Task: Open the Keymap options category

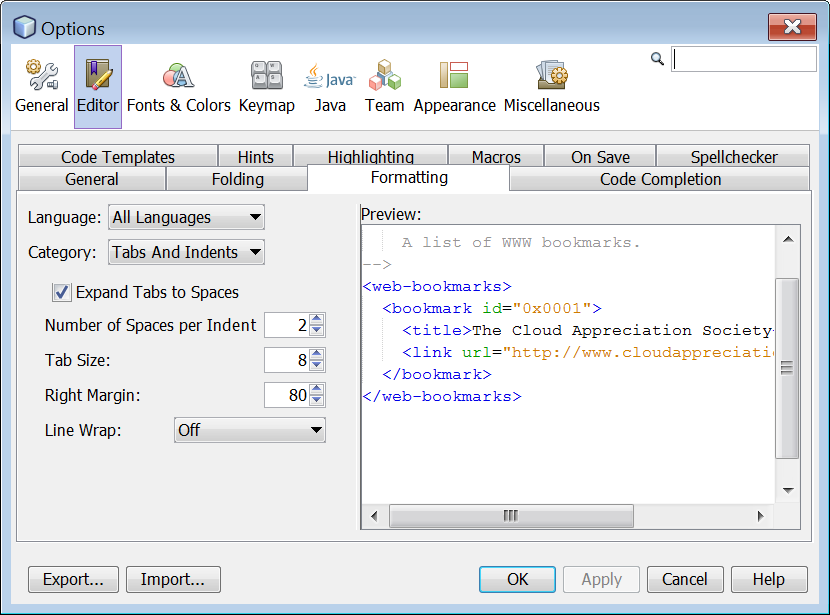Action: [x=266, y=87]
